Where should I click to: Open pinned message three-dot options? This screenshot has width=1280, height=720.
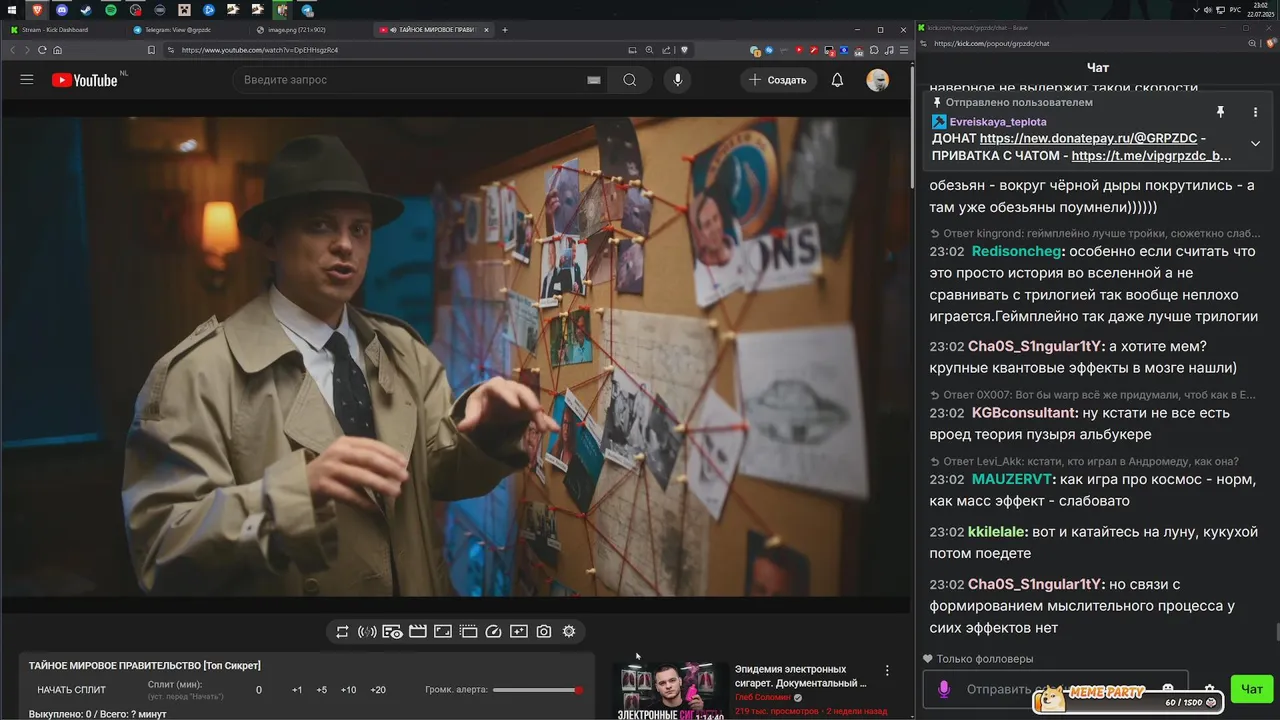[x=1255, y=112]
